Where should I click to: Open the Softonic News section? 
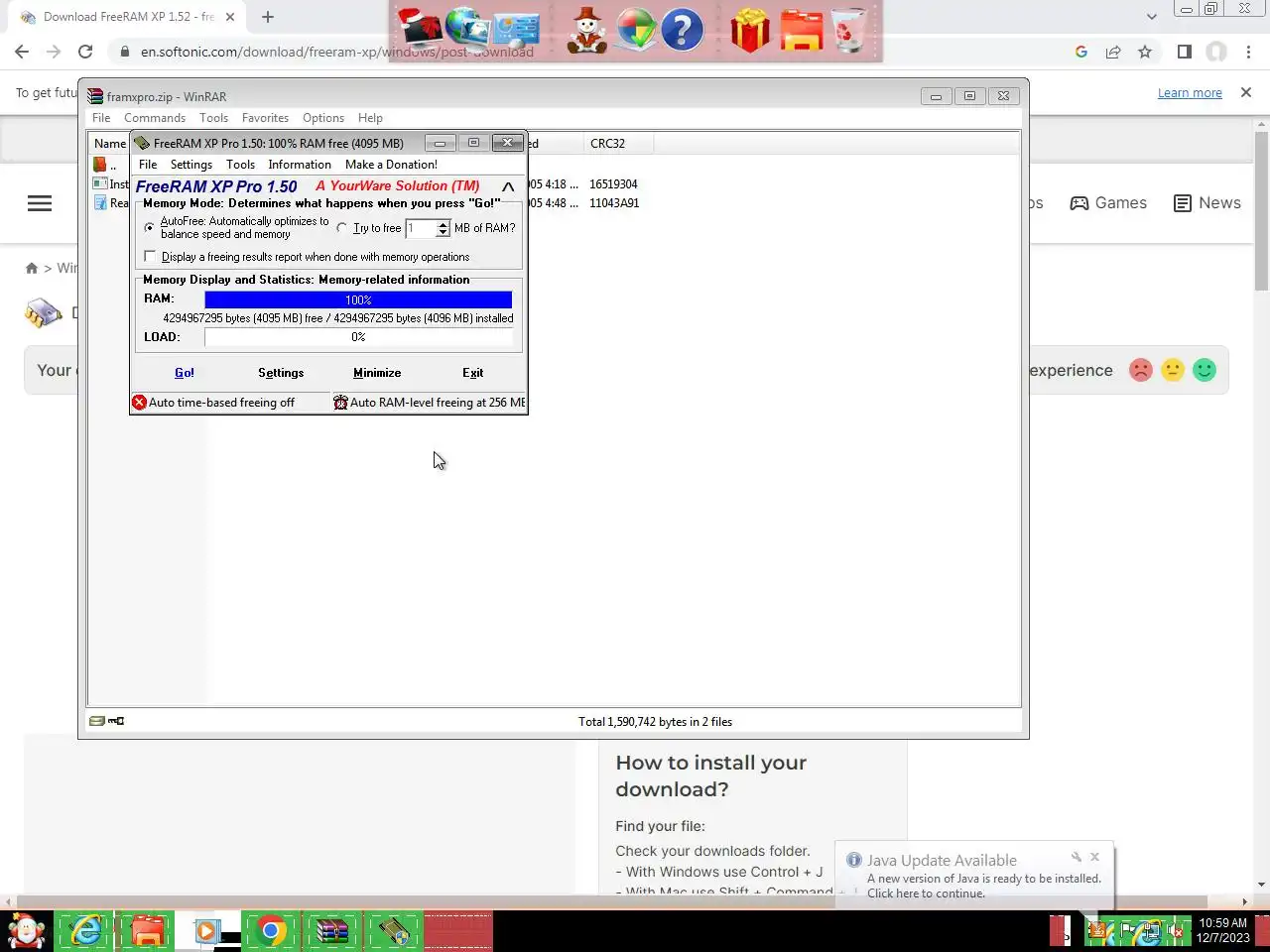[1207, 203]
